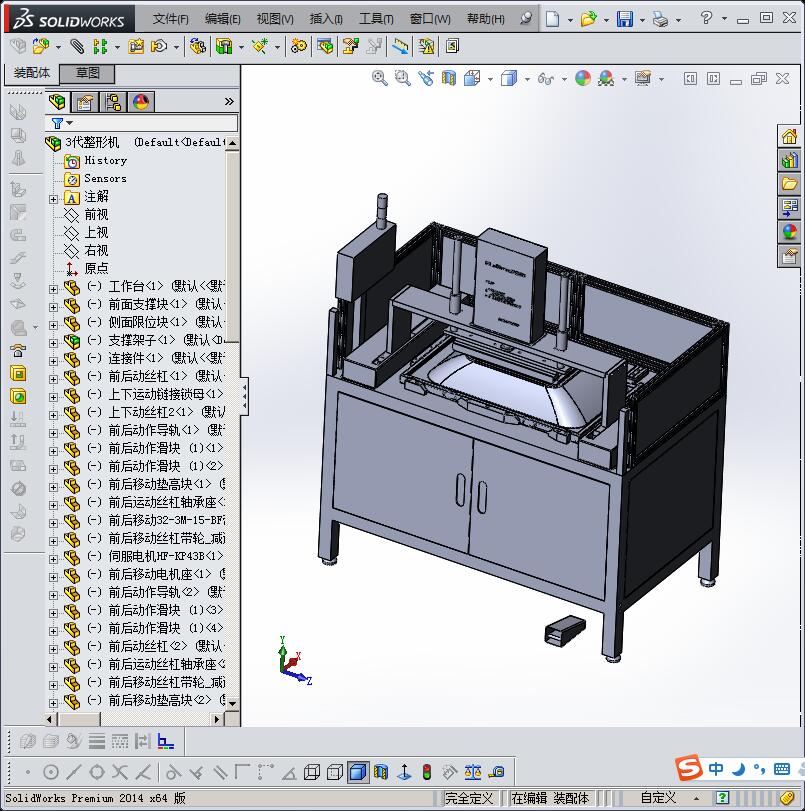Click the Save disk icon in title bar
The height and width of the screenshot is (811, 805).
tap(625, 19)
